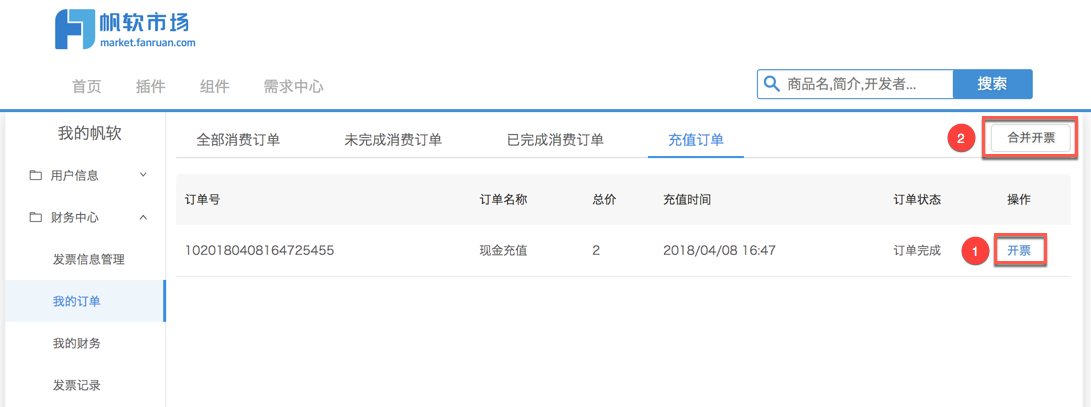Navigate to 需求中心

point(293,86)
